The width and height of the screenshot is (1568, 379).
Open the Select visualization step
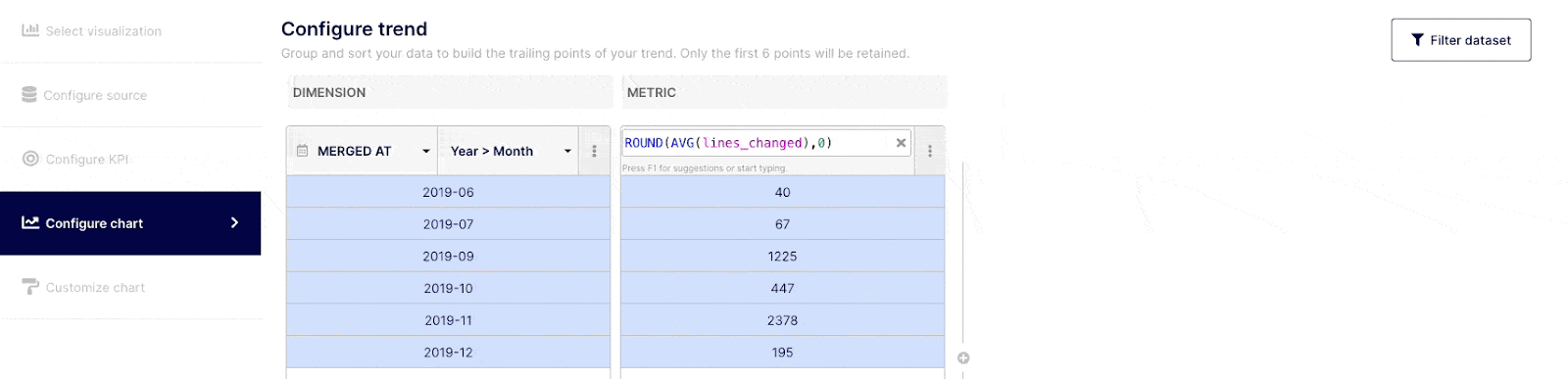130,31
